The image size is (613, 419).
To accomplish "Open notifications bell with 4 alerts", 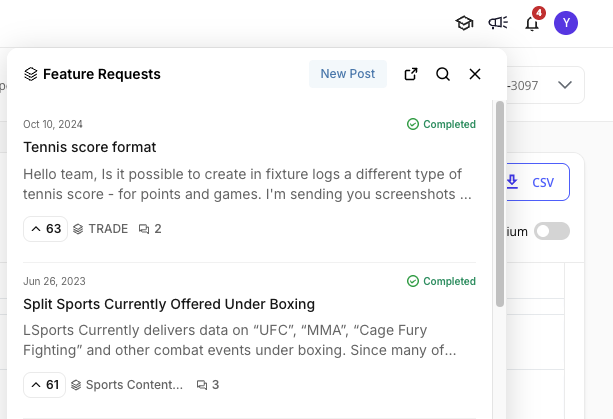I will (x=532, y=23).
